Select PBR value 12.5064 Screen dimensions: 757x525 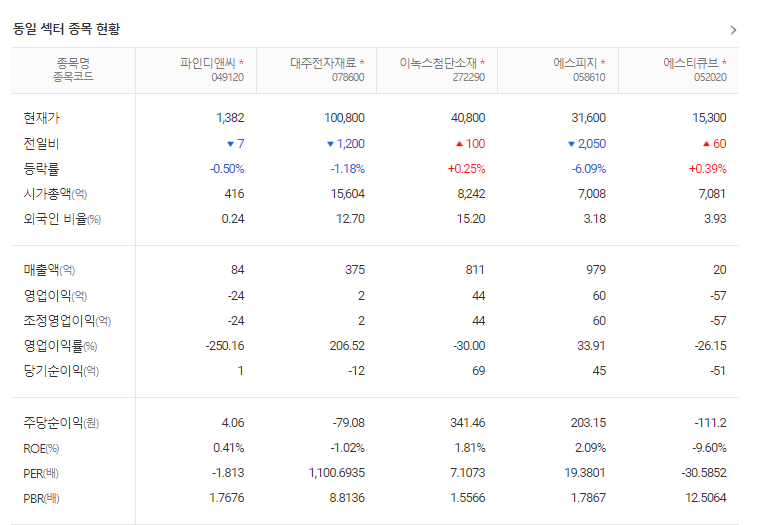705,498
